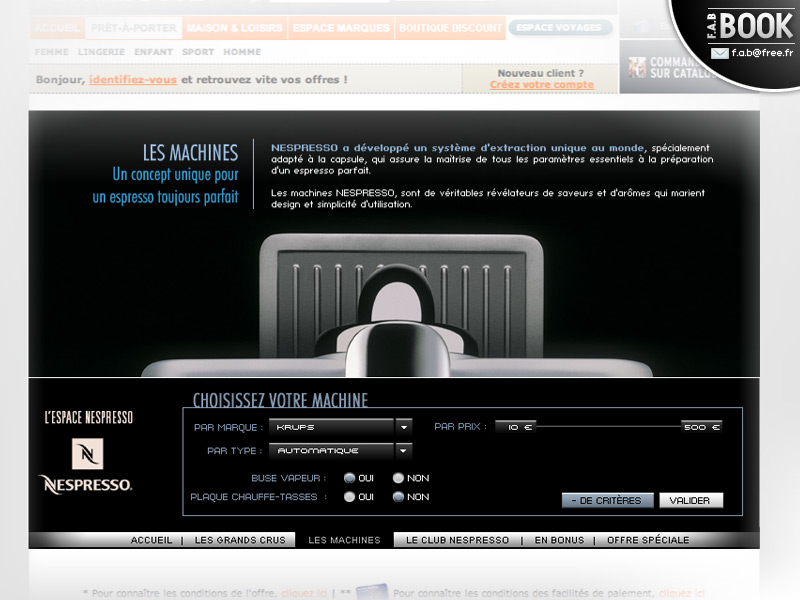Select NON for Plaque Chauffe-Tasses
Screen dimensions: 800x600
[x=398, y=497]
